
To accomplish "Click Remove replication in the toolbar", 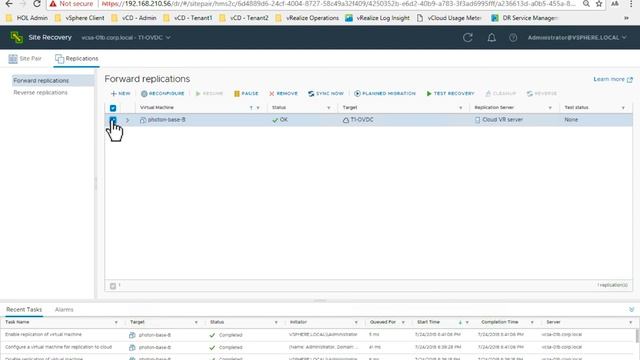I will pyautogui.click(x=283, y=93).
